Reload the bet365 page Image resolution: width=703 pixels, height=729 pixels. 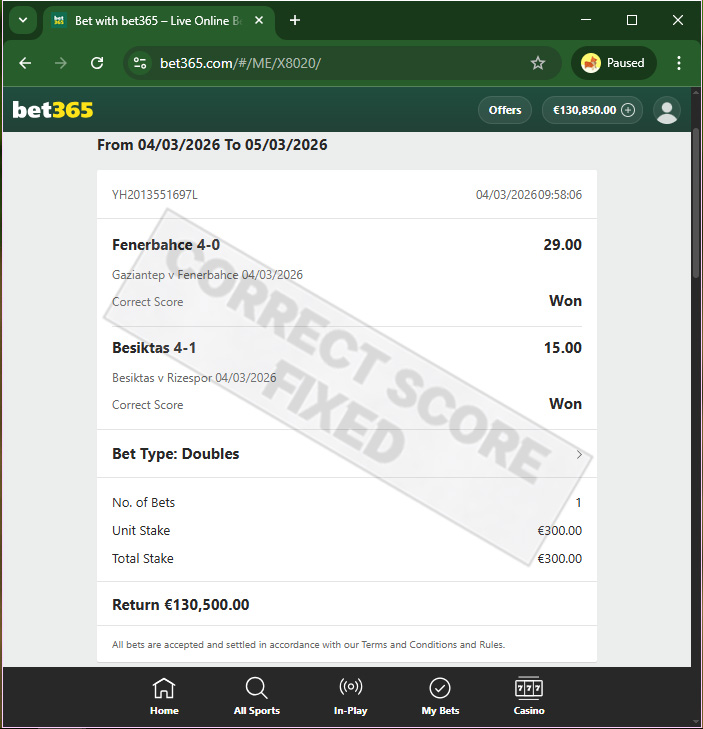pyautogui.click(x=97, y=63)
